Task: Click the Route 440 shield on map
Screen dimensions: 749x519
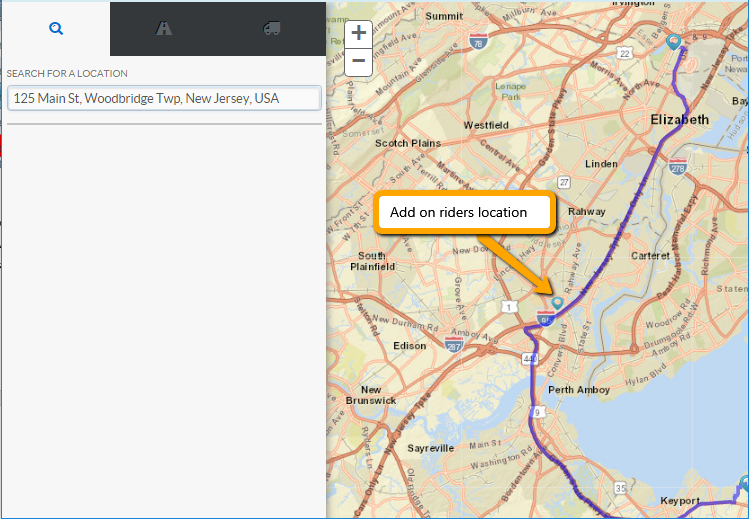Action: click(x=530, y=358)
